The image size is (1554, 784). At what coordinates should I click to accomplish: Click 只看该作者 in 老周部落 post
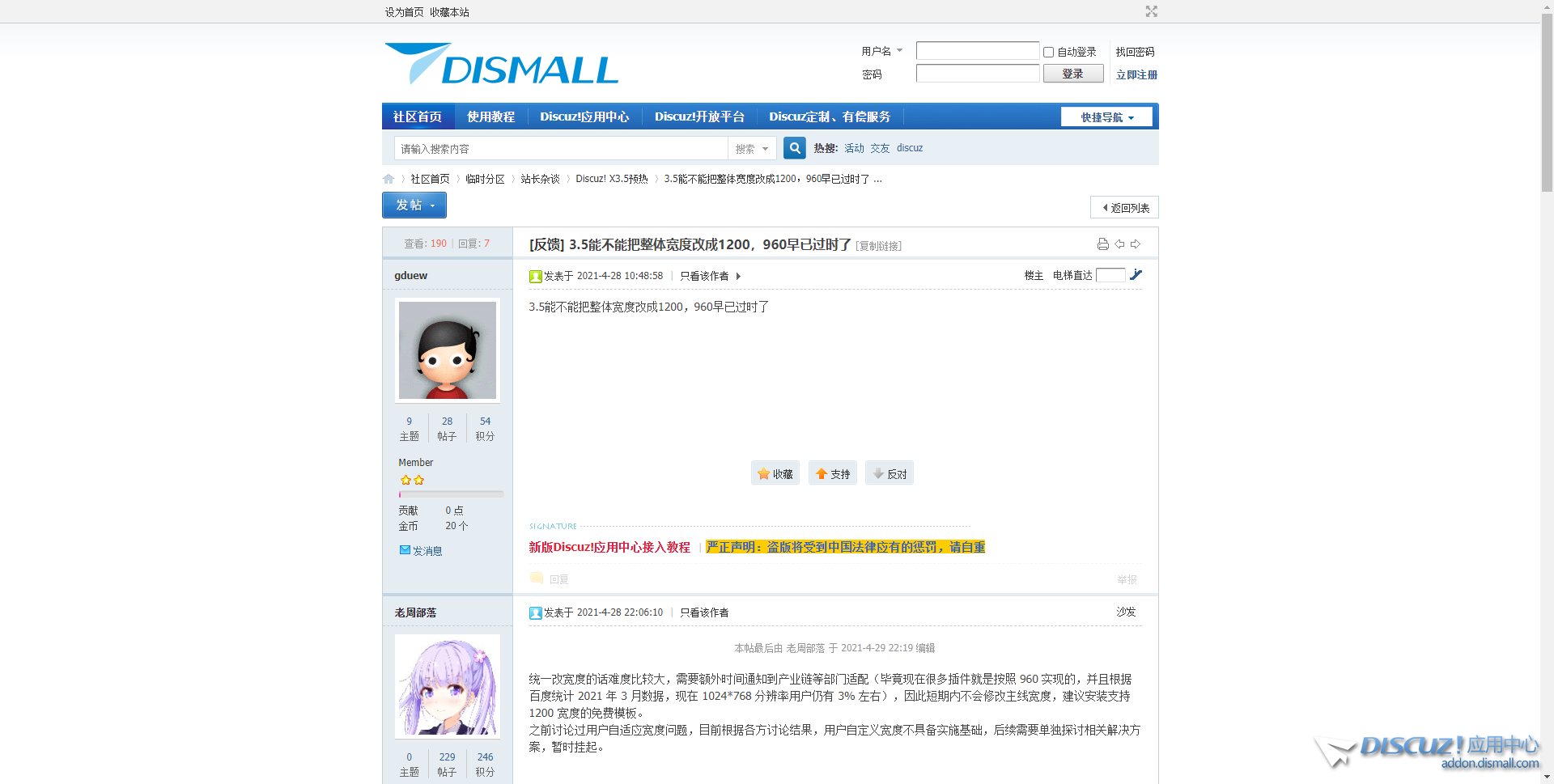[704, 612]
